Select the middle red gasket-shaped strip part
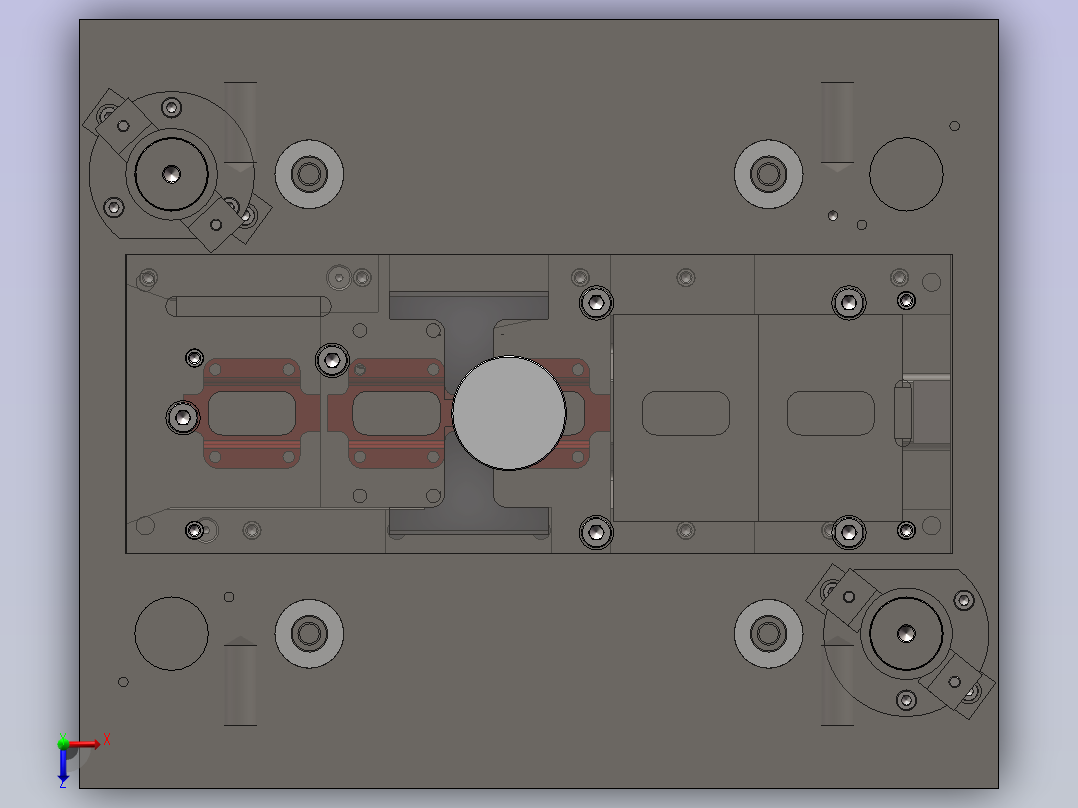This screenshot has width=1078, height=808. point(390,413)
